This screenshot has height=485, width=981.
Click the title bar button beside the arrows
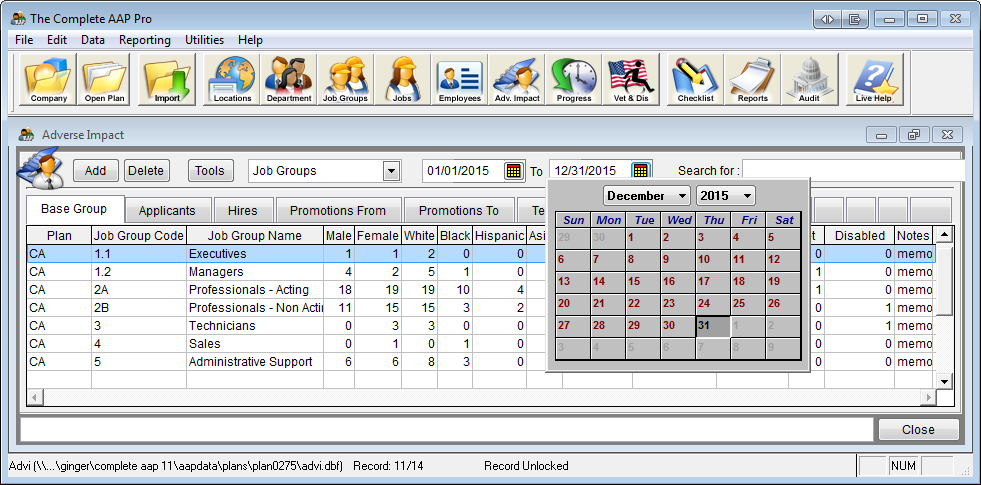point(855,19)
